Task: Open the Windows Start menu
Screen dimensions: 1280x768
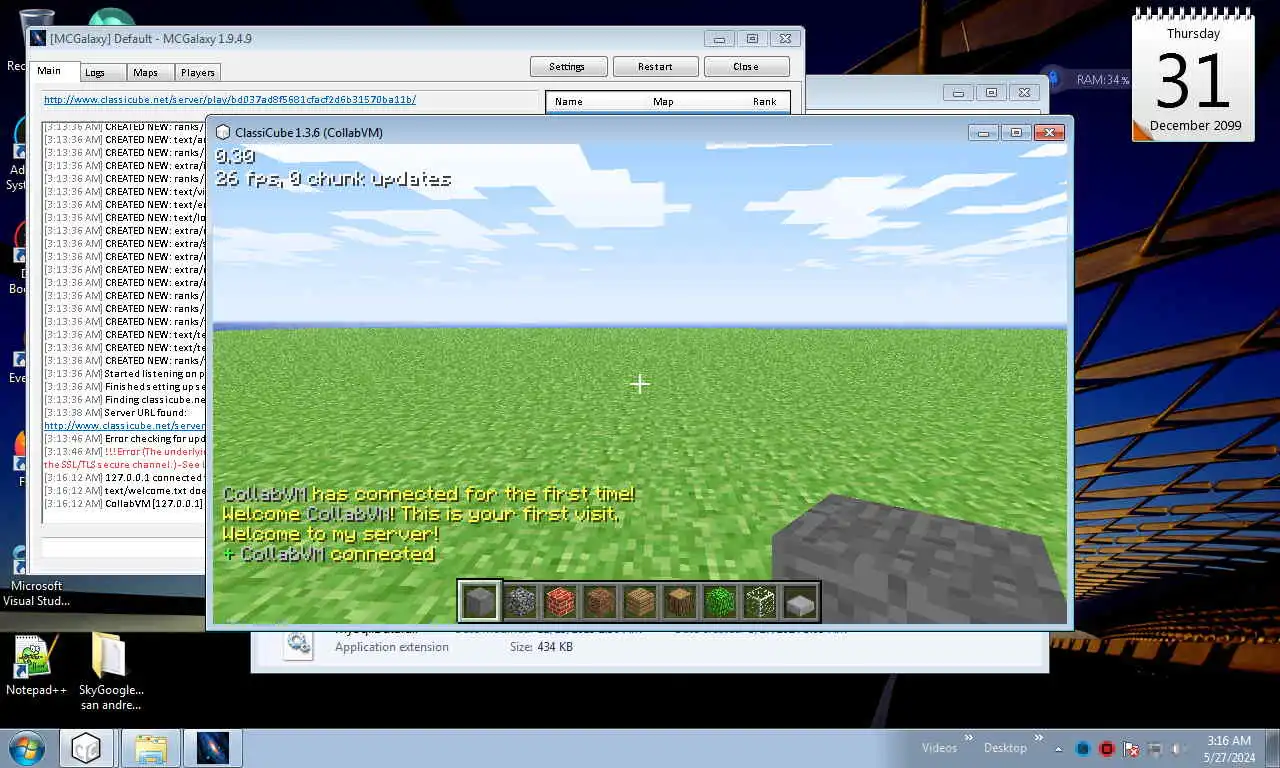Action: tap(27, 748)
